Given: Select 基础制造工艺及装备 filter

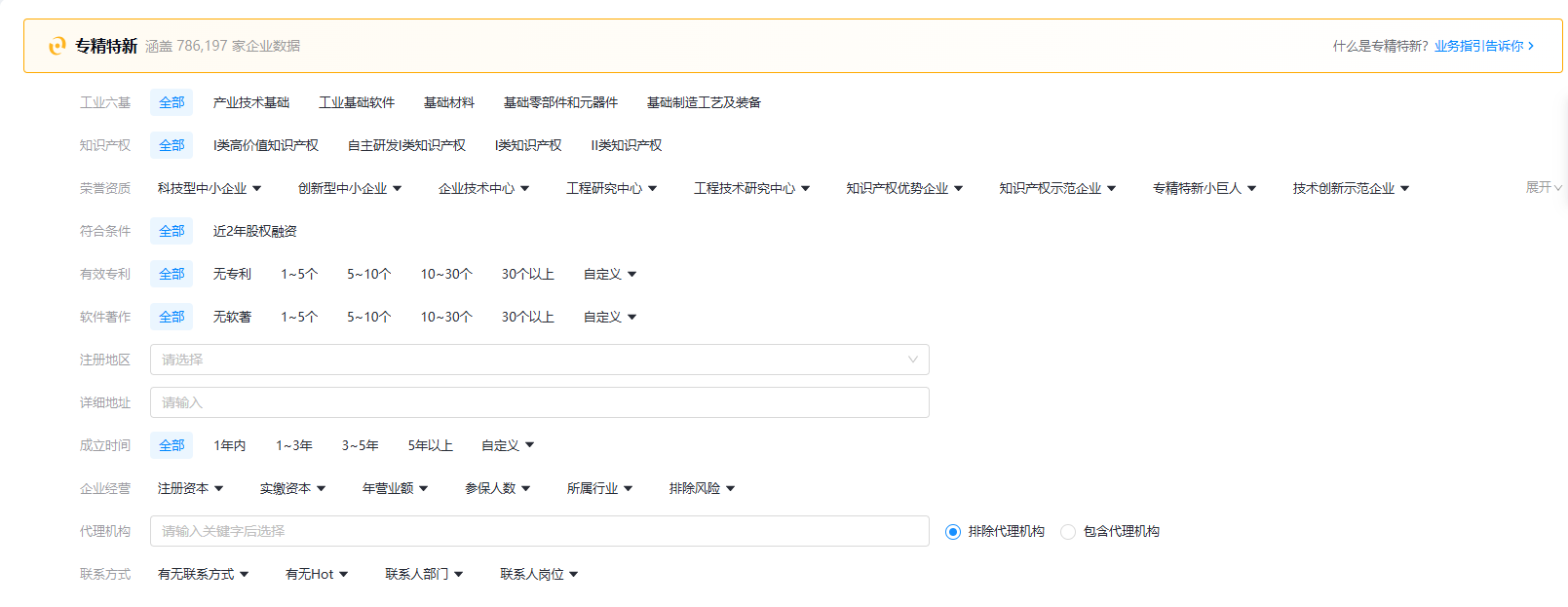Looking at the screenshot, I should click(x=704, y=102).
